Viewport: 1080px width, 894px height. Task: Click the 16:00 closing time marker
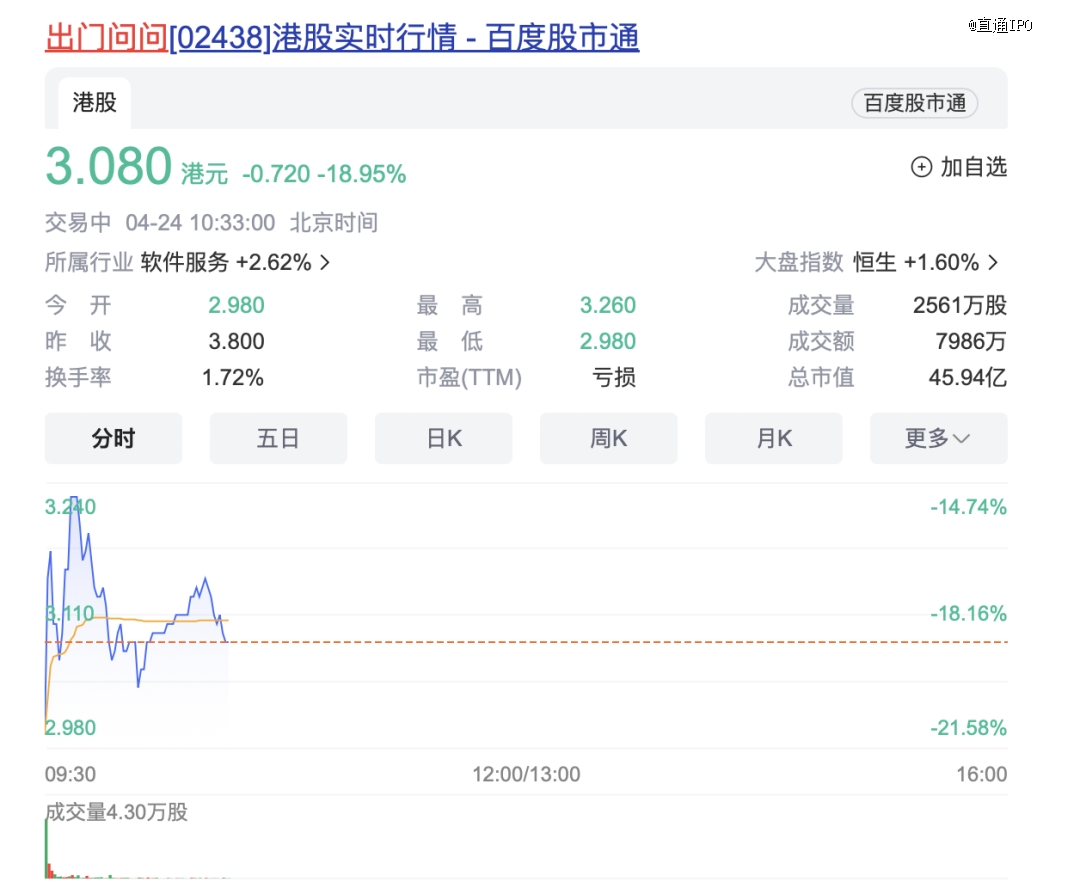click(981, 774)
